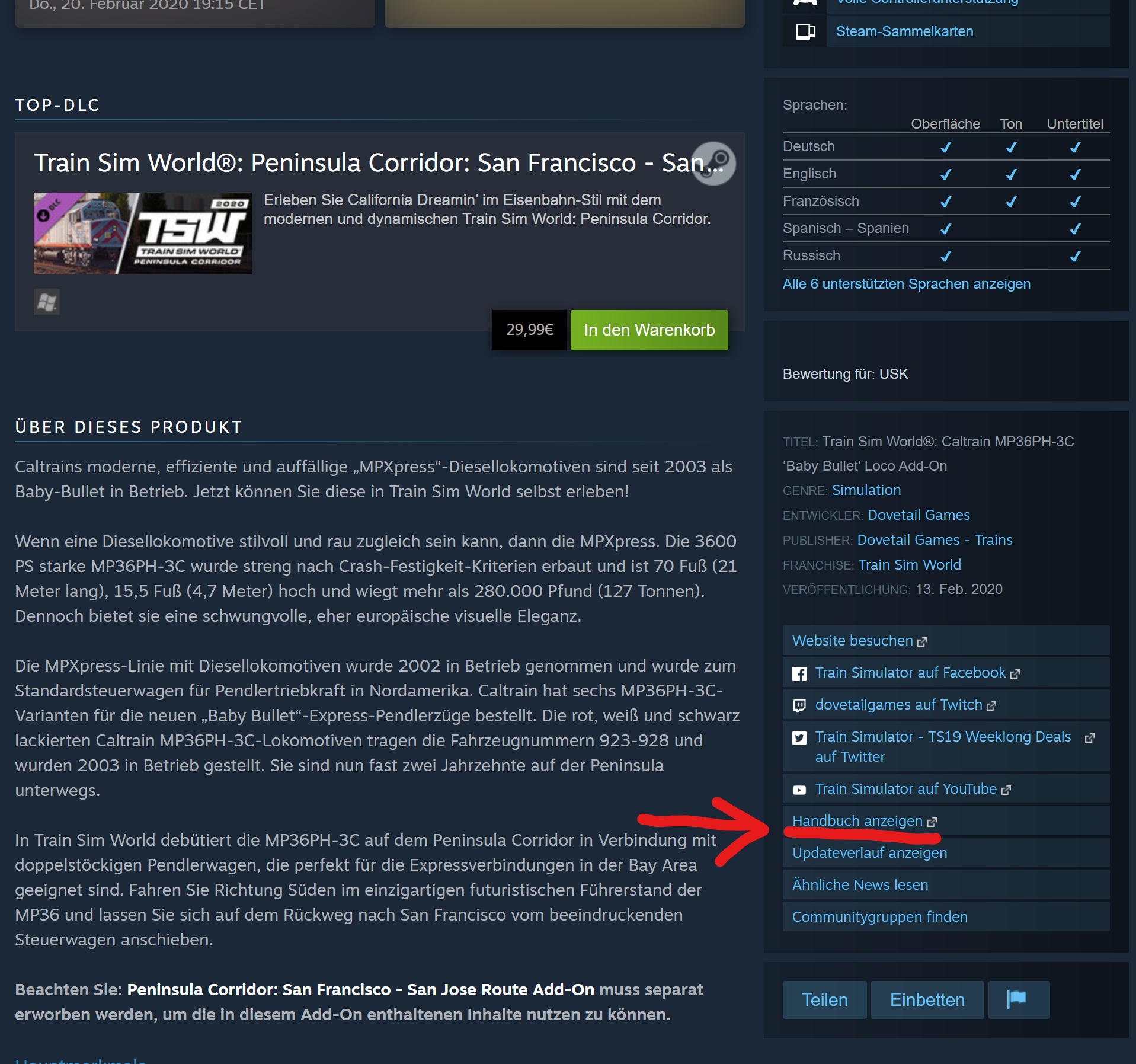Click the Facebook icon next to Train Simulator
Viewport: 1136px width, 1064px height.
click(799, 673)
